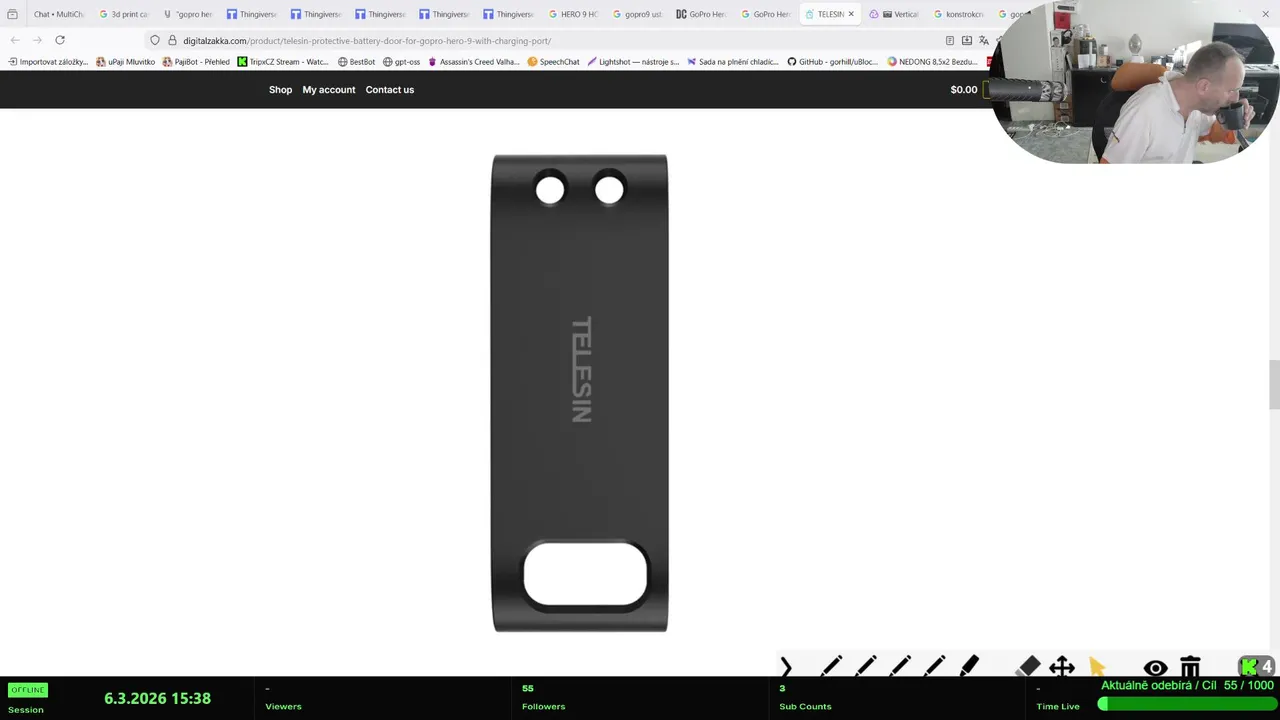Image resolution: width=1280 pixels, height=720 pixels.
Task: Open the BestBot bookmark
Action: tap(356, 62)
